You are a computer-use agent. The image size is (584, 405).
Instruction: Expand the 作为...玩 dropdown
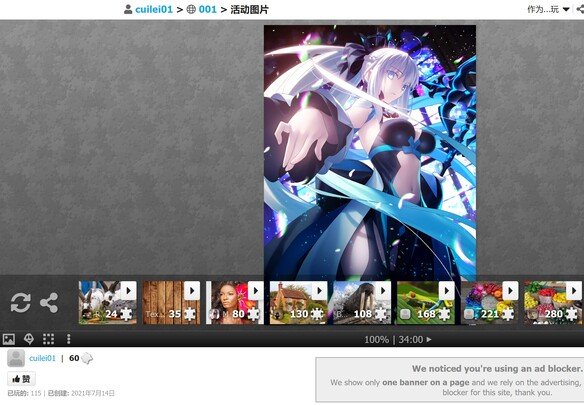click(548, 9)
